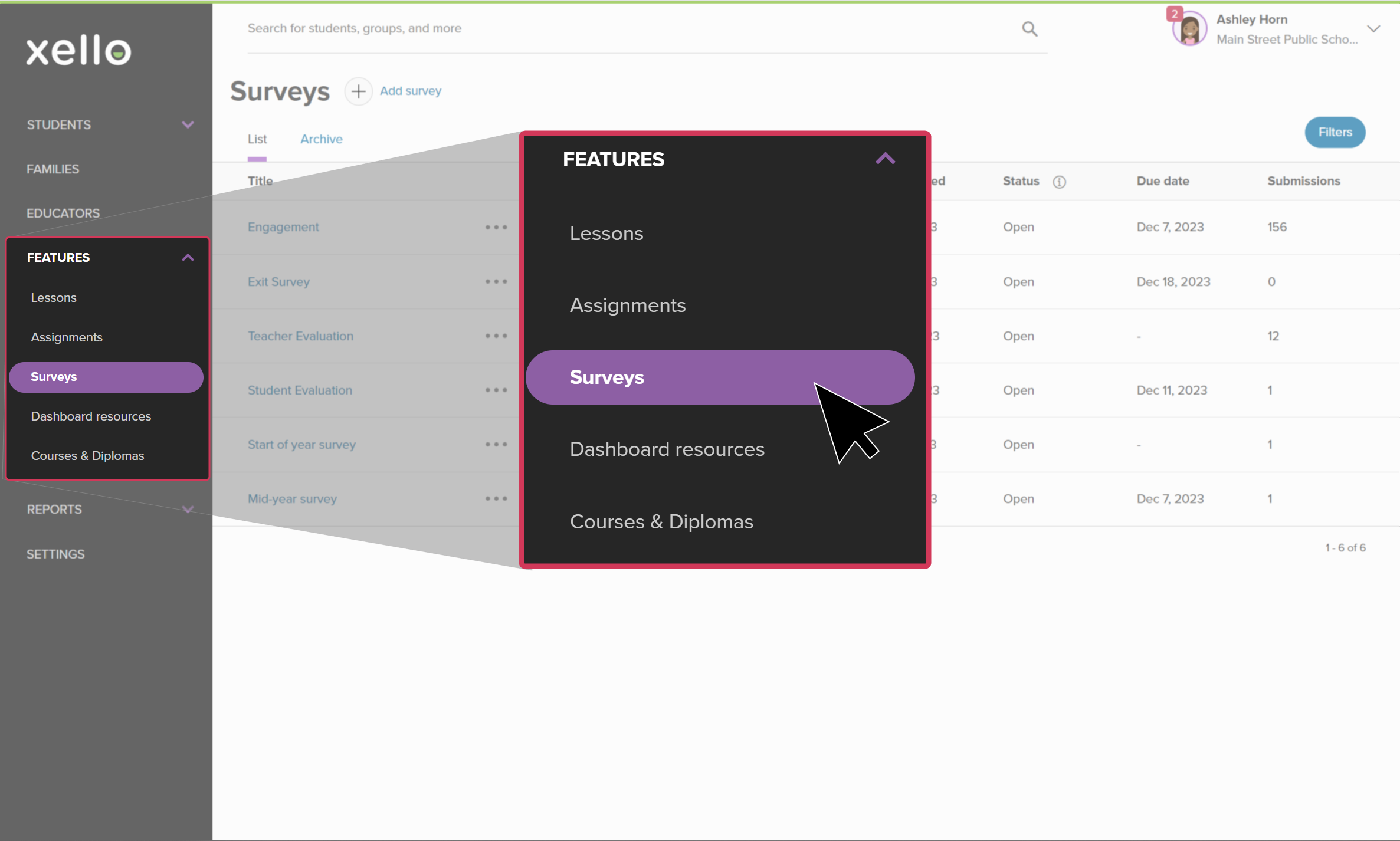Select the highlighted Surveys item in left sidebar
Screen dimensions: 1400x841
(106, 377)
